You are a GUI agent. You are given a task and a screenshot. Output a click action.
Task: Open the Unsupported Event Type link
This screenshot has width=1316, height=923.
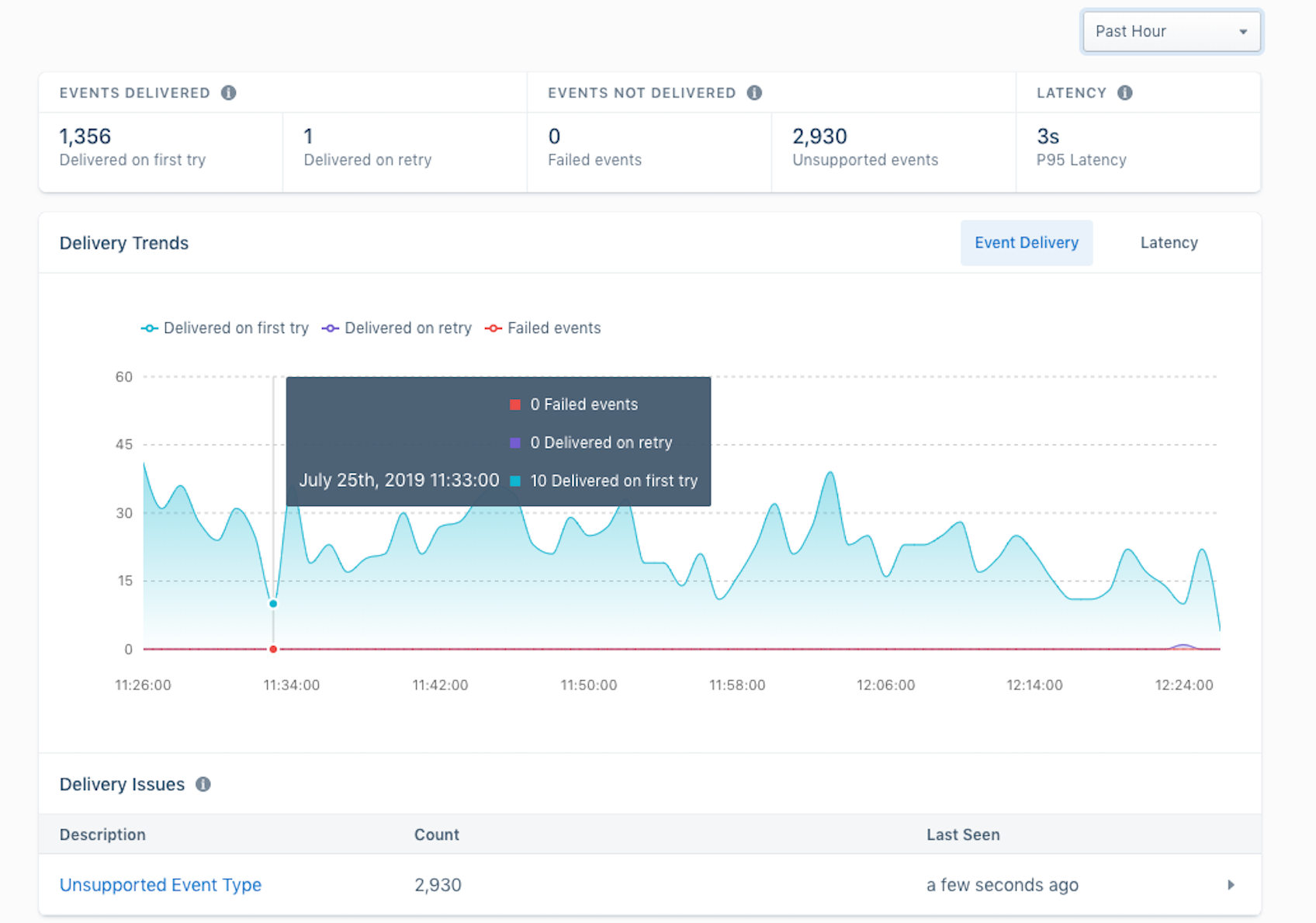click(160, 885)
